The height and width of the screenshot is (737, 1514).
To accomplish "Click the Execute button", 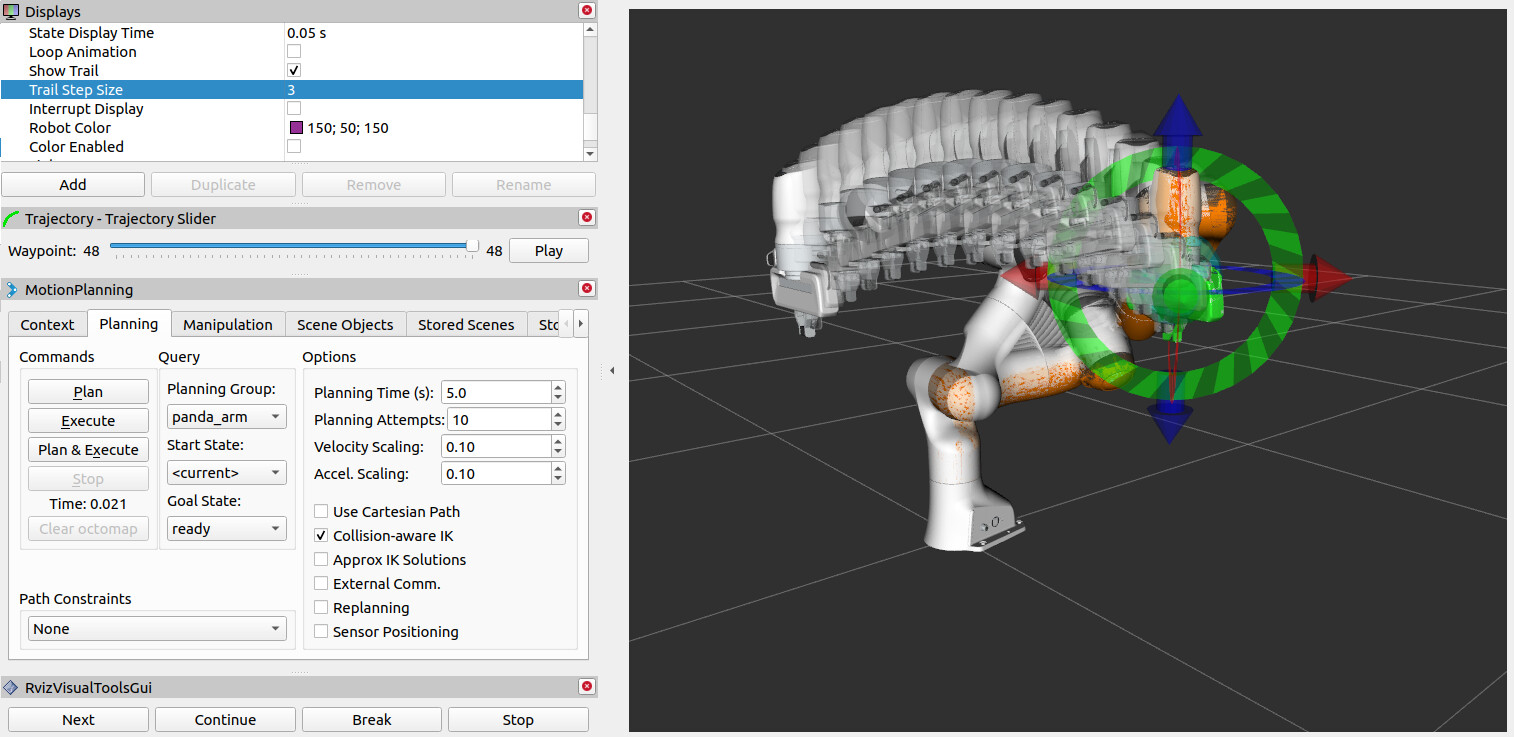I will (88, 421).
